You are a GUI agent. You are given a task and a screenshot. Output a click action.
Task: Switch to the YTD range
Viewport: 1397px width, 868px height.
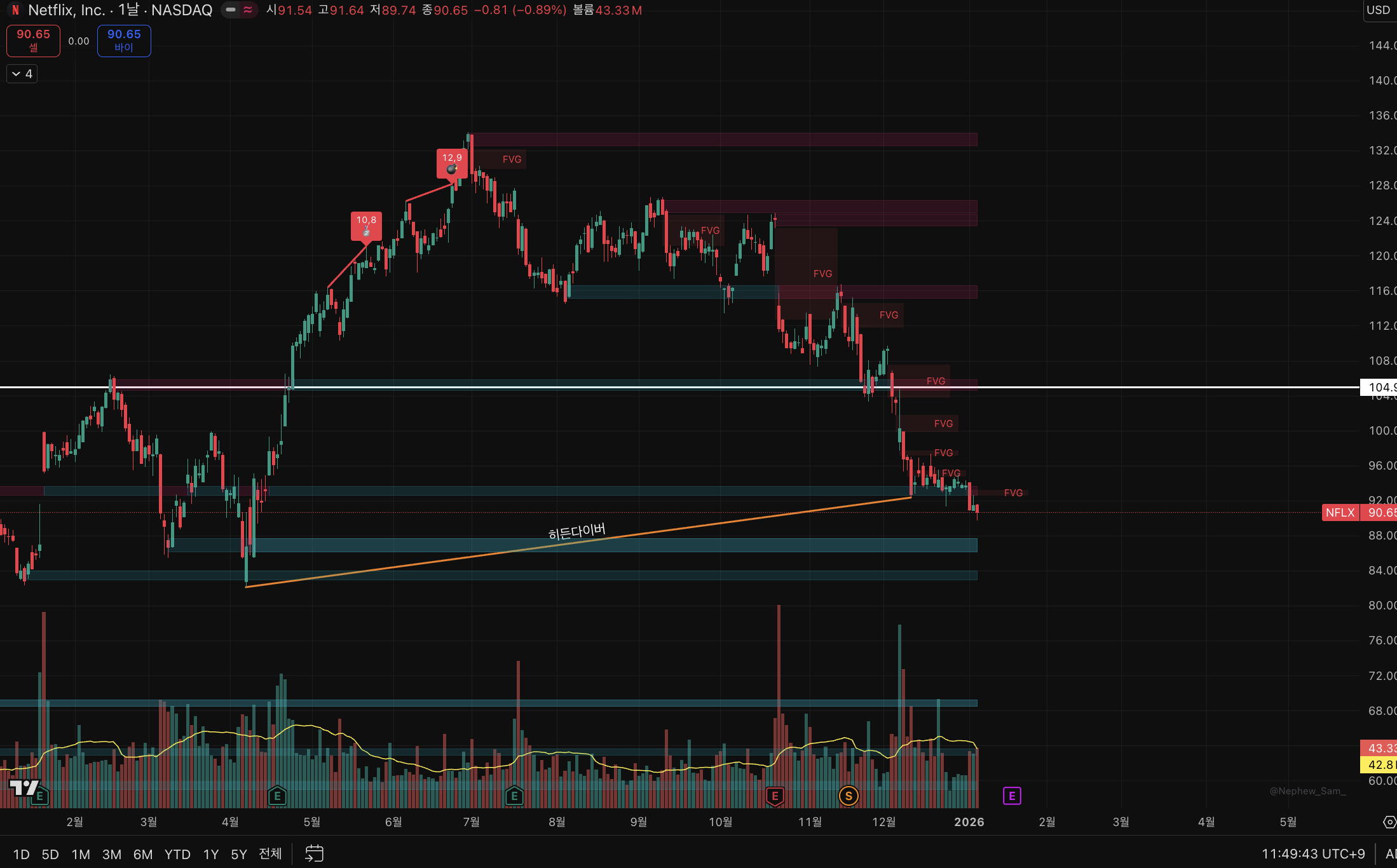[177, 854]
